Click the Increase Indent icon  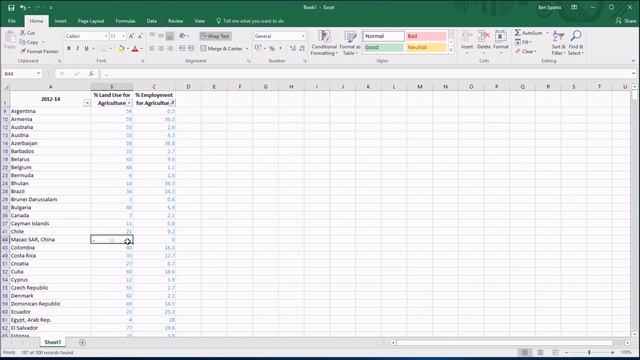[x=191, y=48]
